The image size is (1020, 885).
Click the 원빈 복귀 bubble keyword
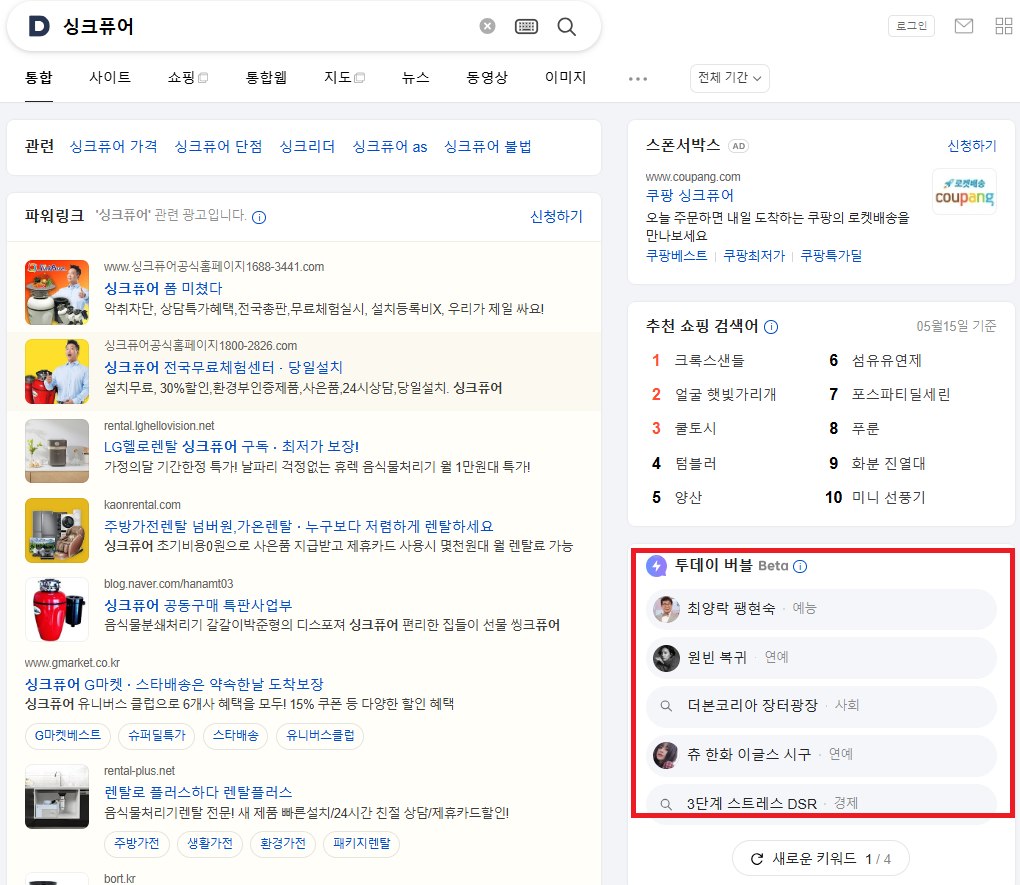[821, 658]
